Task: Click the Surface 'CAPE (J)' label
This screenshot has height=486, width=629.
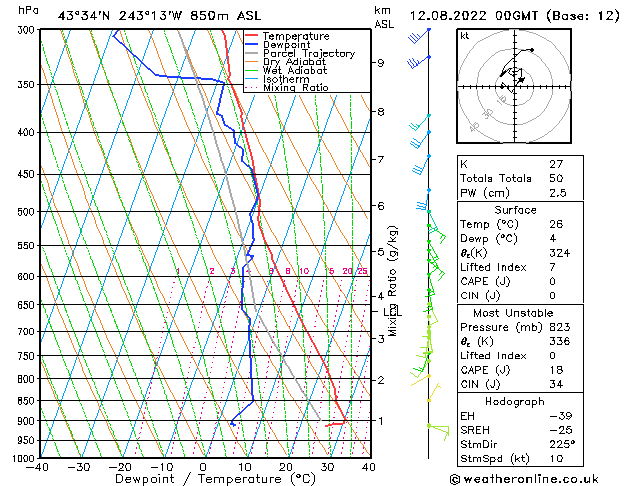Action: (x=485, y=281)
